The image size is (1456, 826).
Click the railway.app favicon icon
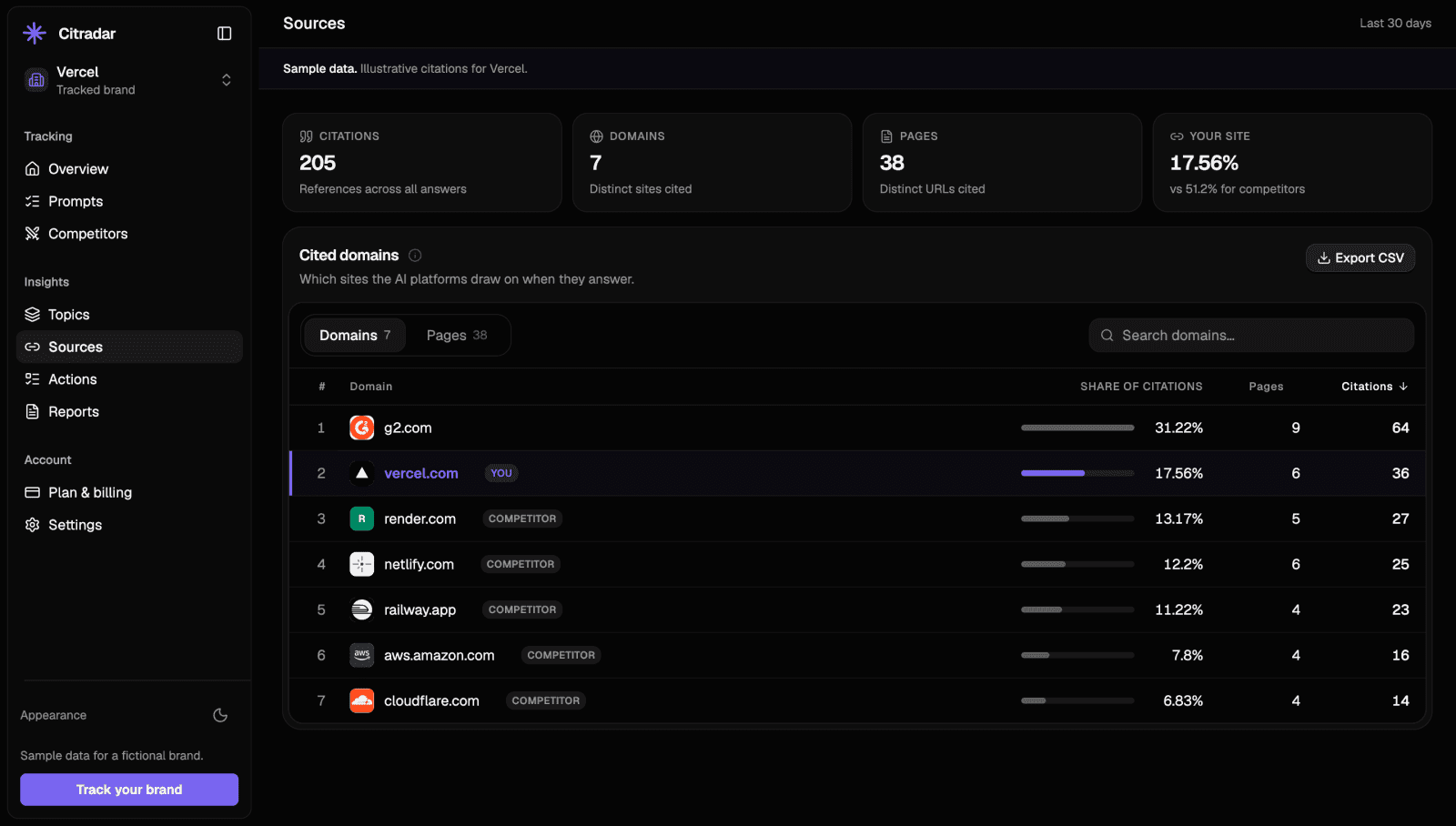coord(362,609)
